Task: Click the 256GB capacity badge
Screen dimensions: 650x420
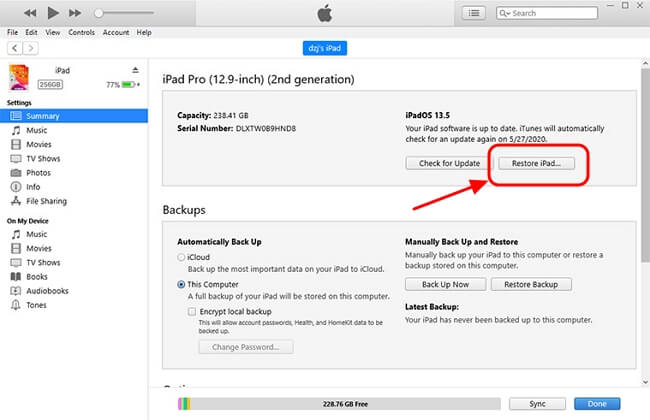Action: [x=50, y=85]
